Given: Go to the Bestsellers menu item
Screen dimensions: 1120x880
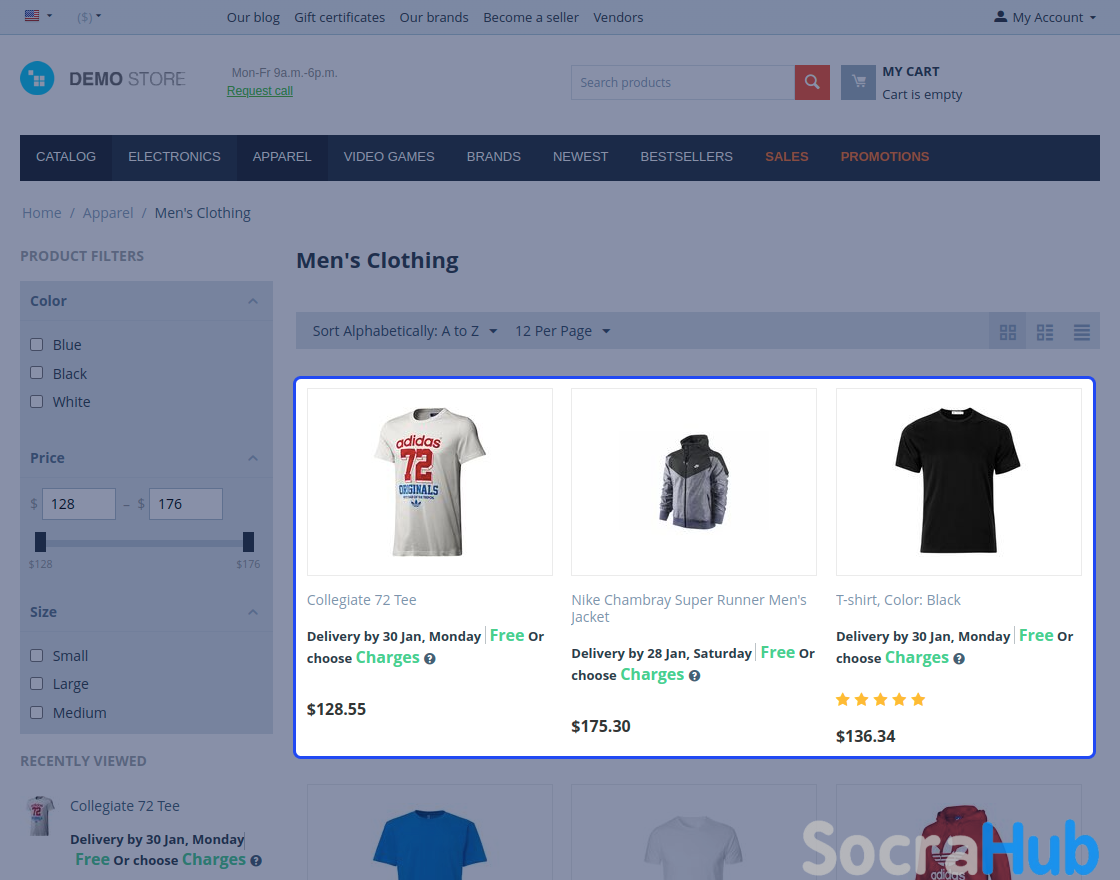Looking at the screenshot, I should pyautogui.click(x=686, y=157).
